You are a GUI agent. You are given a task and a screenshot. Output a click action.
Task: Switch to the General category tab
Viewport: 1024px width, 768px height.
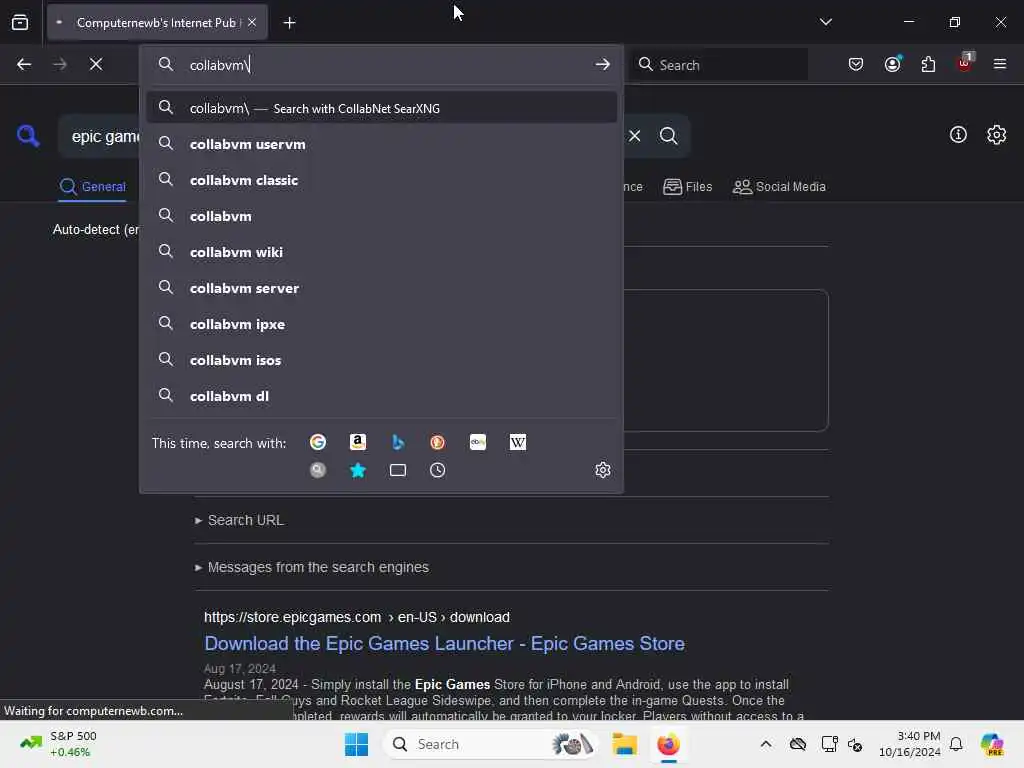pos(92,187)
